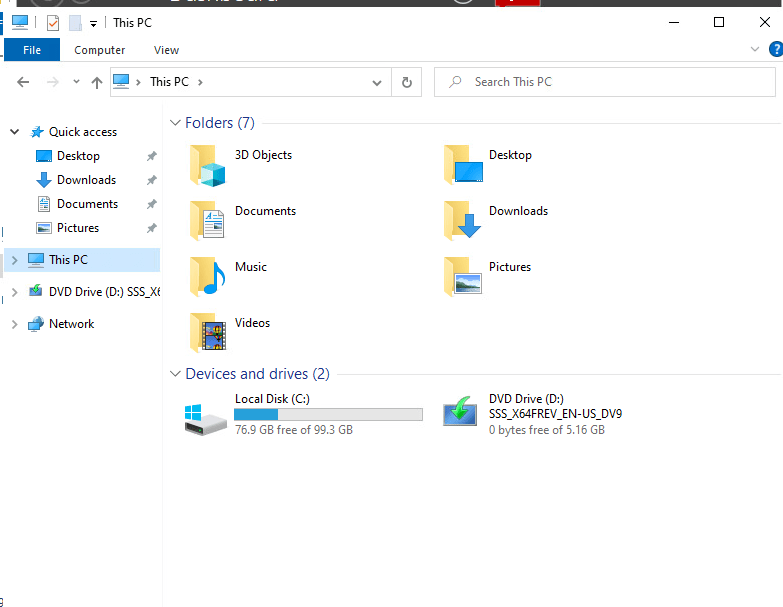Open the DVD Drive (D:) icon
The width and height of the screenshot is (783, 607).
pos(461,413)
